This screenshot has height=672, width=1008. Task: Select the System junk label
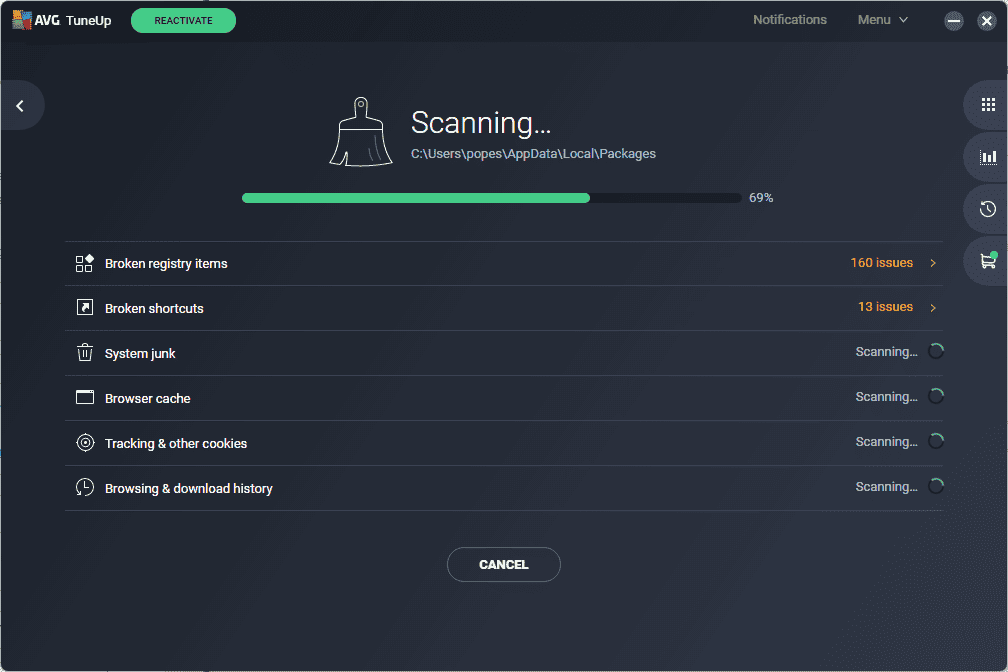(x=140, y=354)
